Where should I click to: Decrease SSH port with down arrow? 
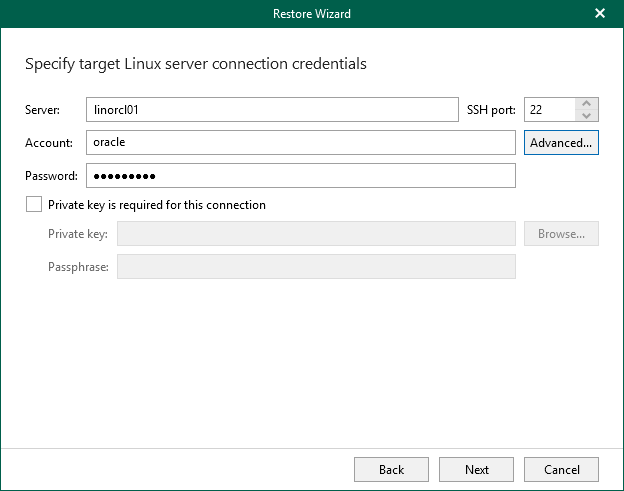pos(587,115)
